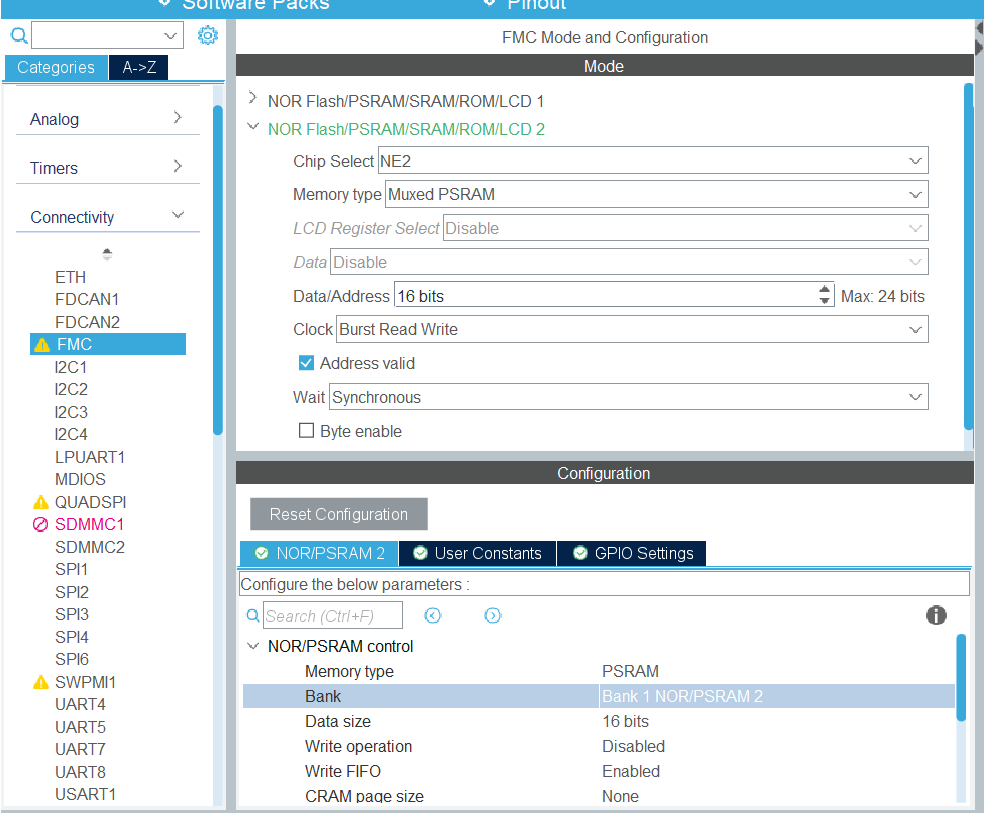Click the next search result arrow icon
The height and width of the screenshot is (824, 988).
pos(493,615)
